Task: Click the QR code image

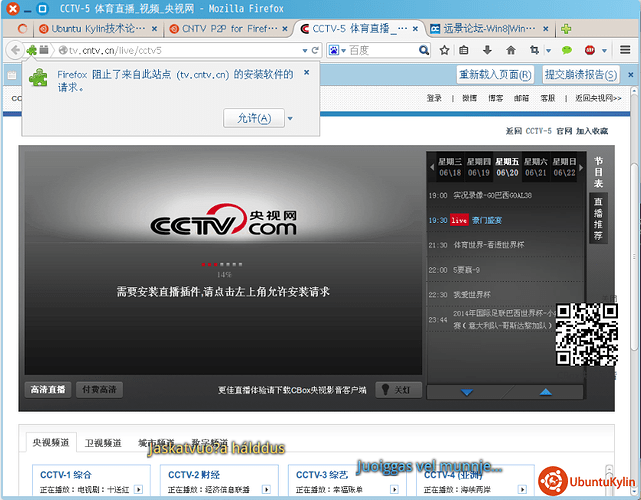Action: click(x=586, y=334)
